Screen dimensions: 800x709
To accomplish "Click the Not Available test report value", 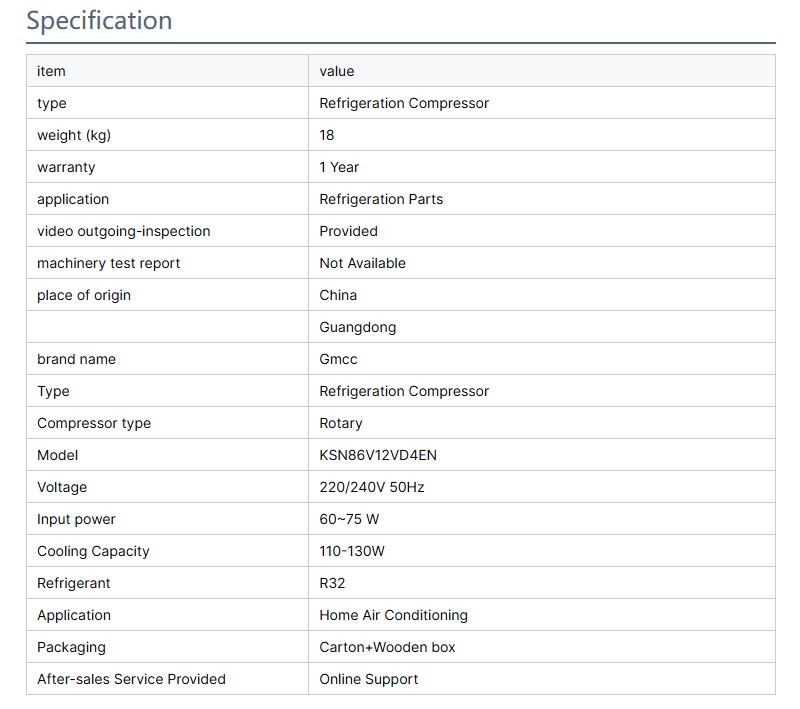I will click(x=362, y=263).
